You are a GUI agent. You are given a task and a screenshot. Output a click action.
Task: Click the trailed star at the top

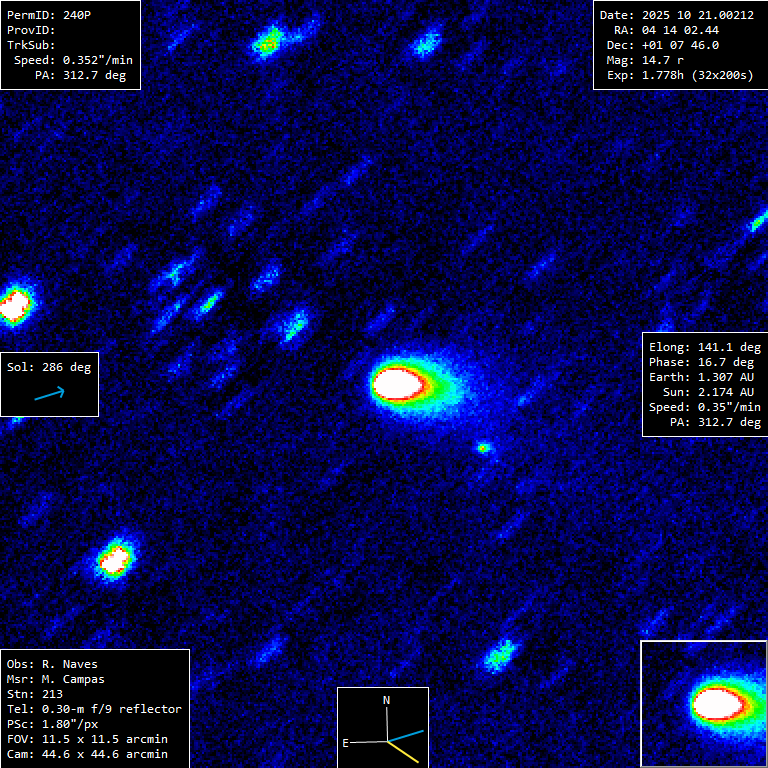click(267, 43)
